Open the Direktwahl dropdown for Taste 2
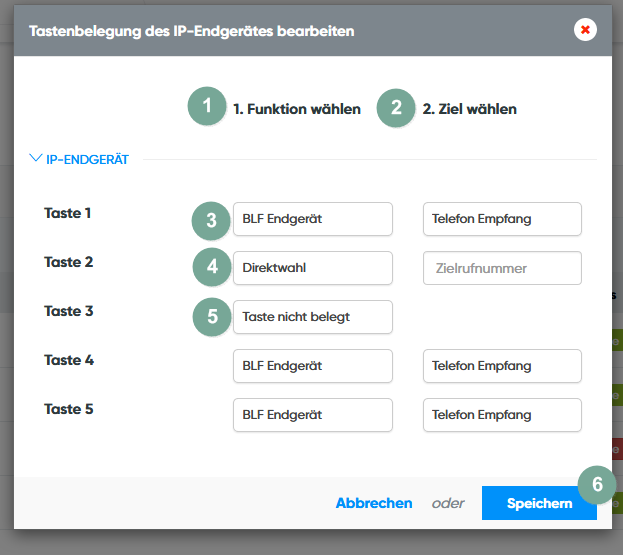623x555 pixels. tap(312, 268)
